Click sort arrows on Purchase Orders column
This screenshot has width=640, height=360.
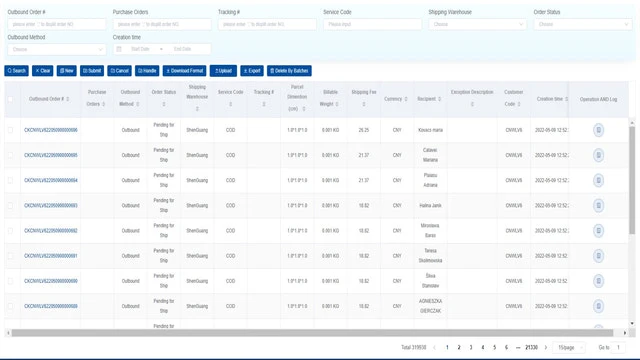pyautogui.click(x=104, y=104)
